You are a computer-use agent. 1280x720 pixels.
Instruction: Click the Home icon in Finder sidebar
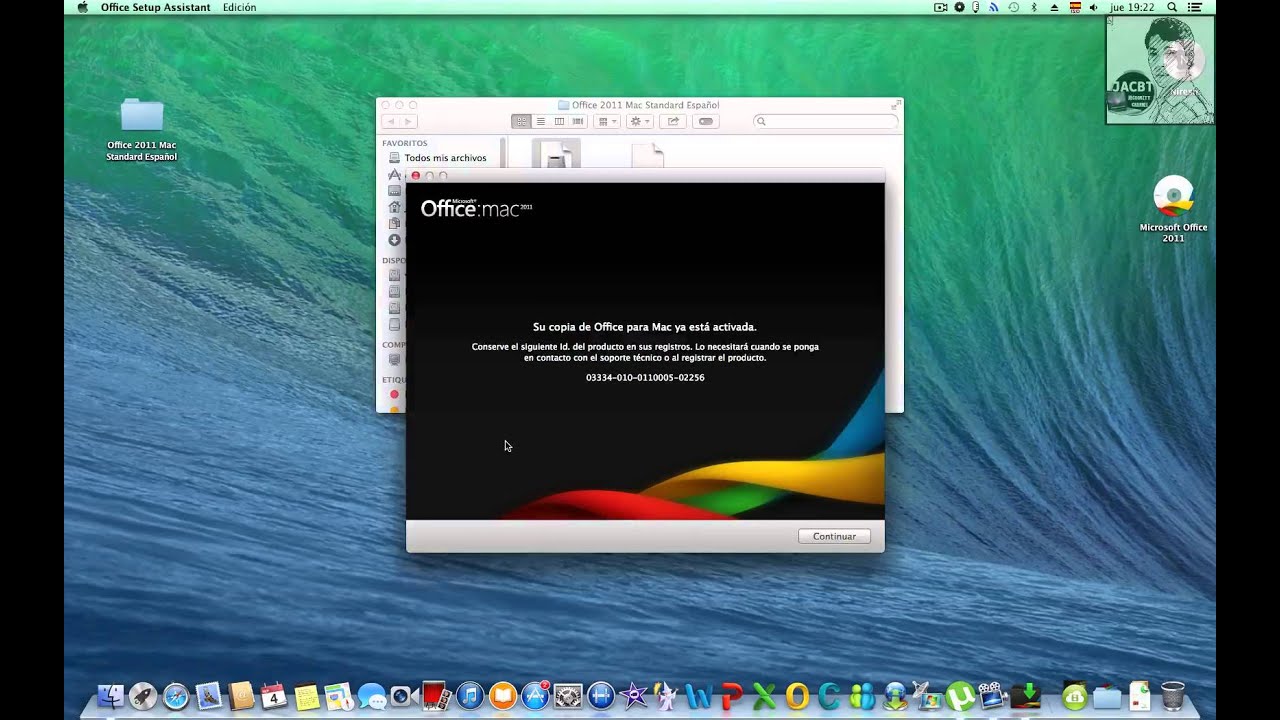[394, 207]
